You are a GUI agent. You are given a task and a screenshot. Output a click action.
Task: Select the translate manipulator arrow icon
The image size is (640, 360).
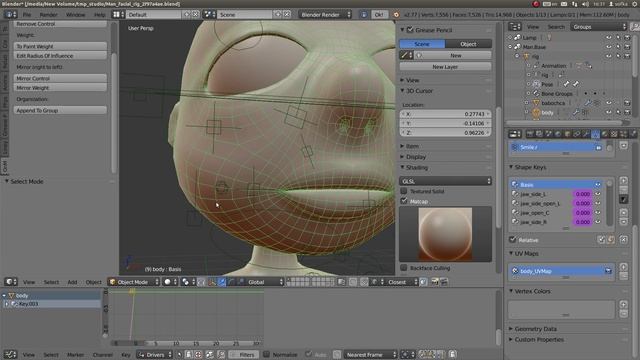pyautogui.click(x=222, y=282)
